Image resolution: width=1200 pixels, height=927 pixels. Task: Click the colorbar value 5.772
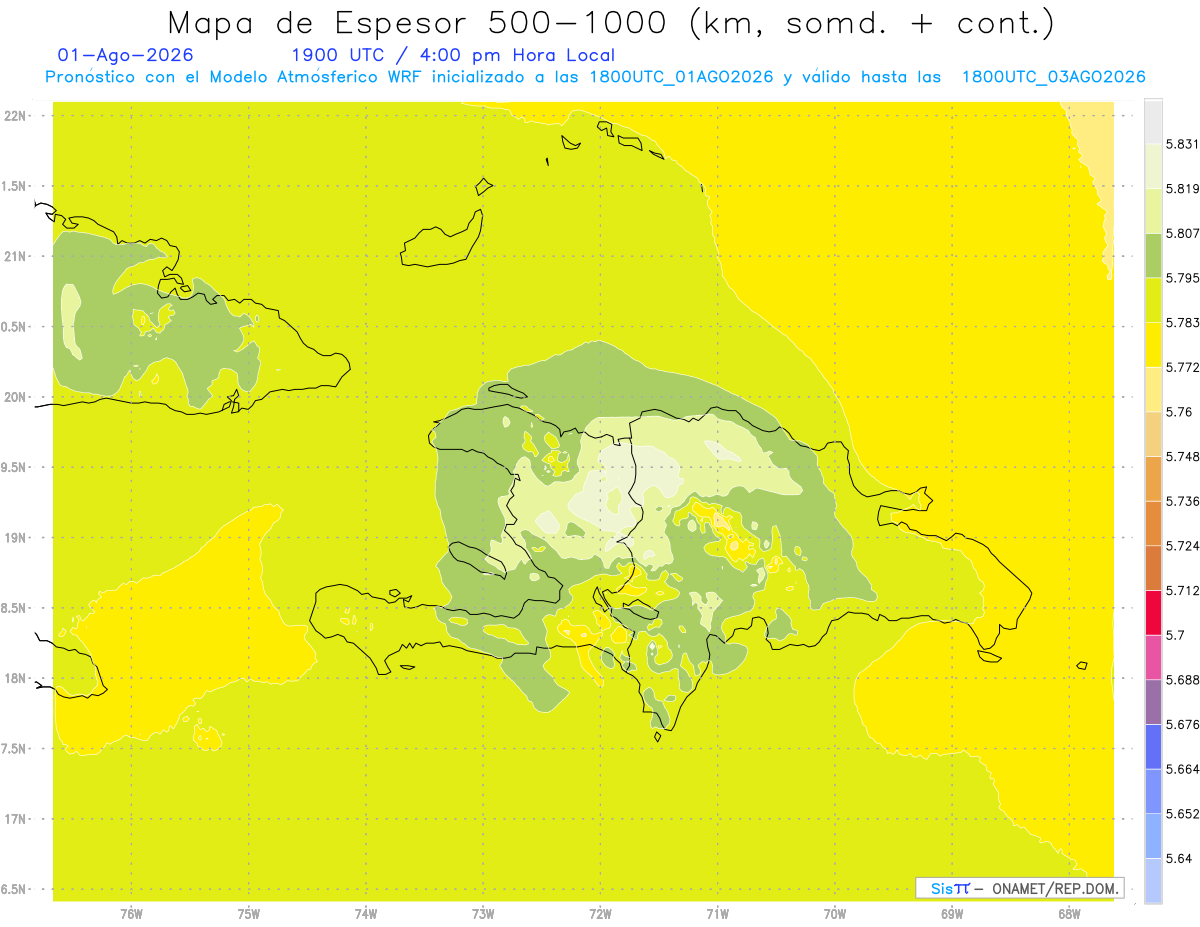(1183, 367)
